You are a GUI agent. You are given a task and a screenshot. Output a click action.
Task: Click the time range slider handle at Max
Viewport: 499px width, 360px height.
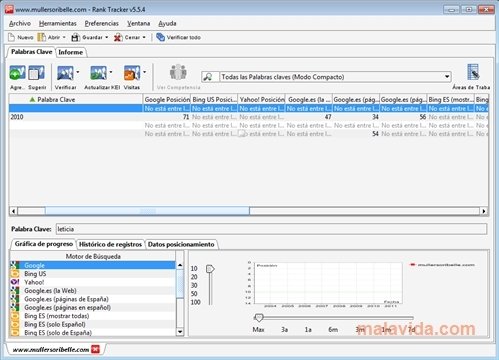(x=259, y=317)
